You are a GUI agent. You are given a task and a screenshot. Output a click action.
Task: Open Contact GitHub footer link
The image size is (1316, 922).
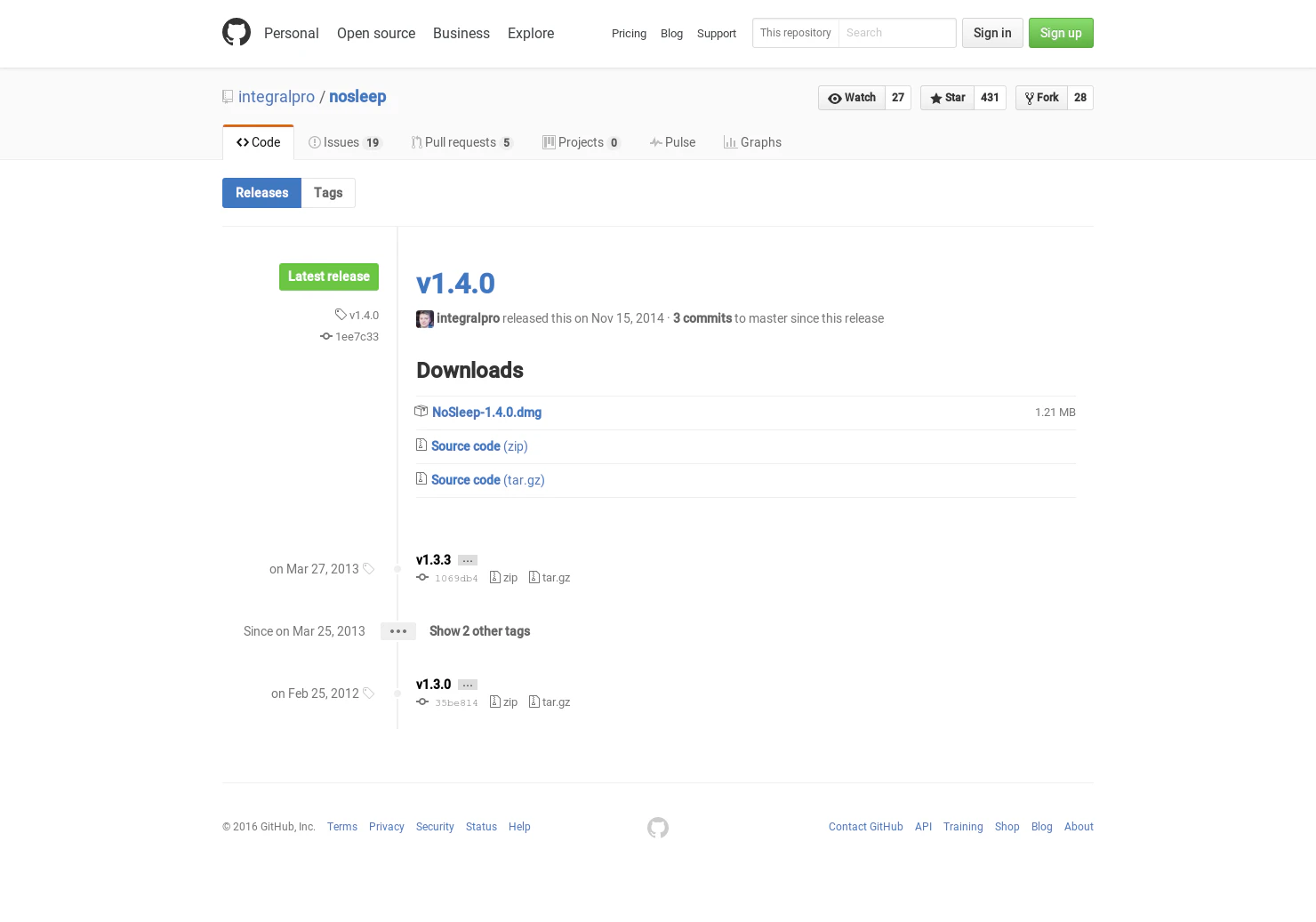coord(866,827)
